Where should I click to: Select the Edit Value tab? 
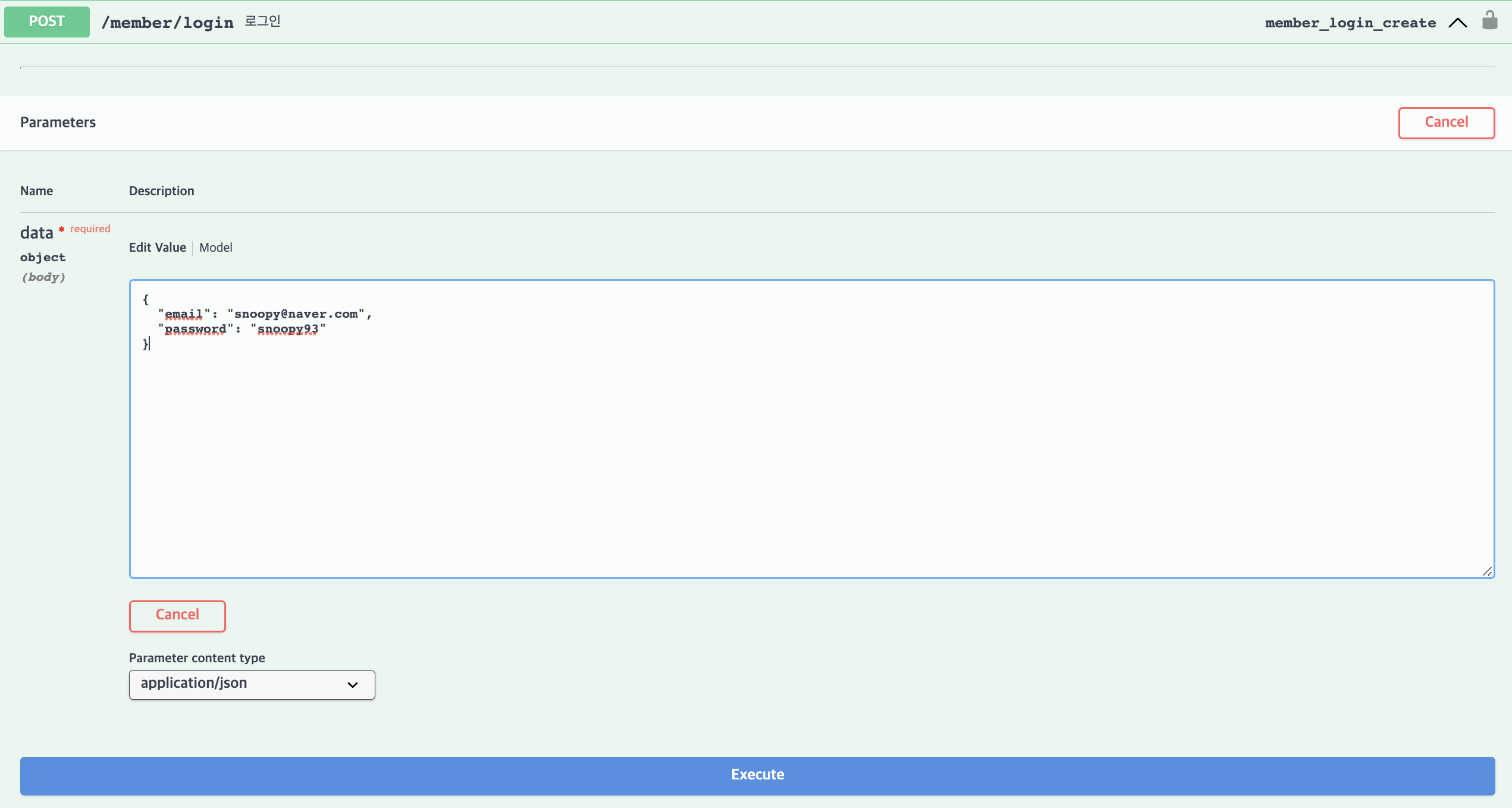pos(158,248)
